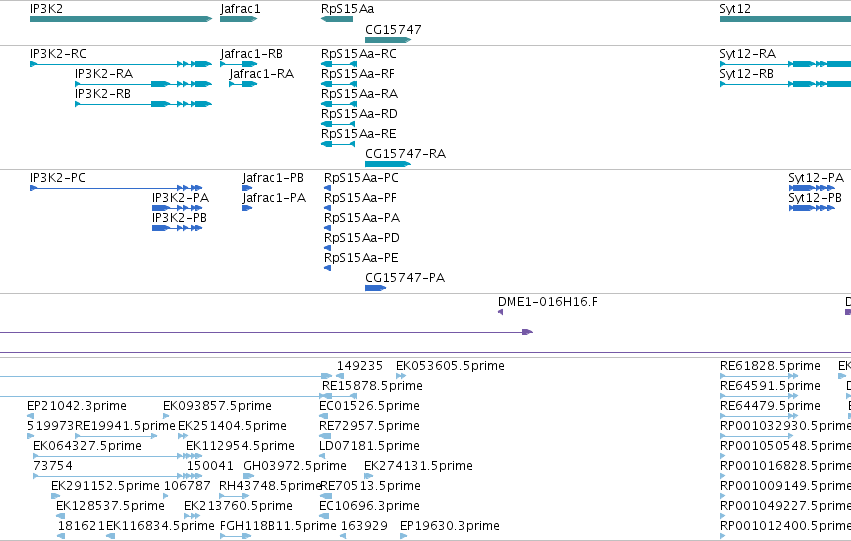Select the EK251404.5prime EST label

(x=232, y=427)
